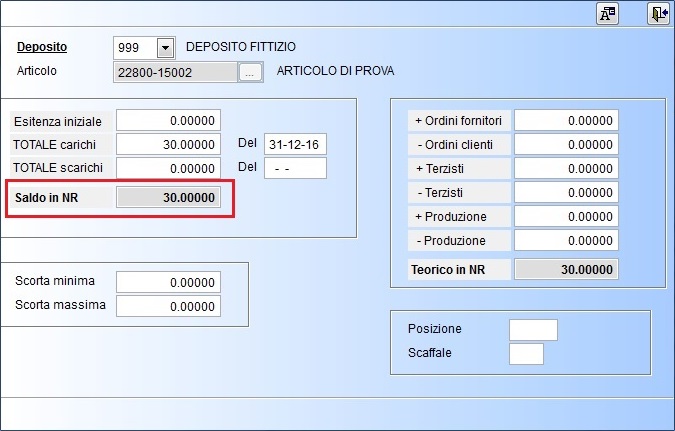Click the underlined Deposito label
The width and height of the screenshot is (675, 431).
coord(44,47)
